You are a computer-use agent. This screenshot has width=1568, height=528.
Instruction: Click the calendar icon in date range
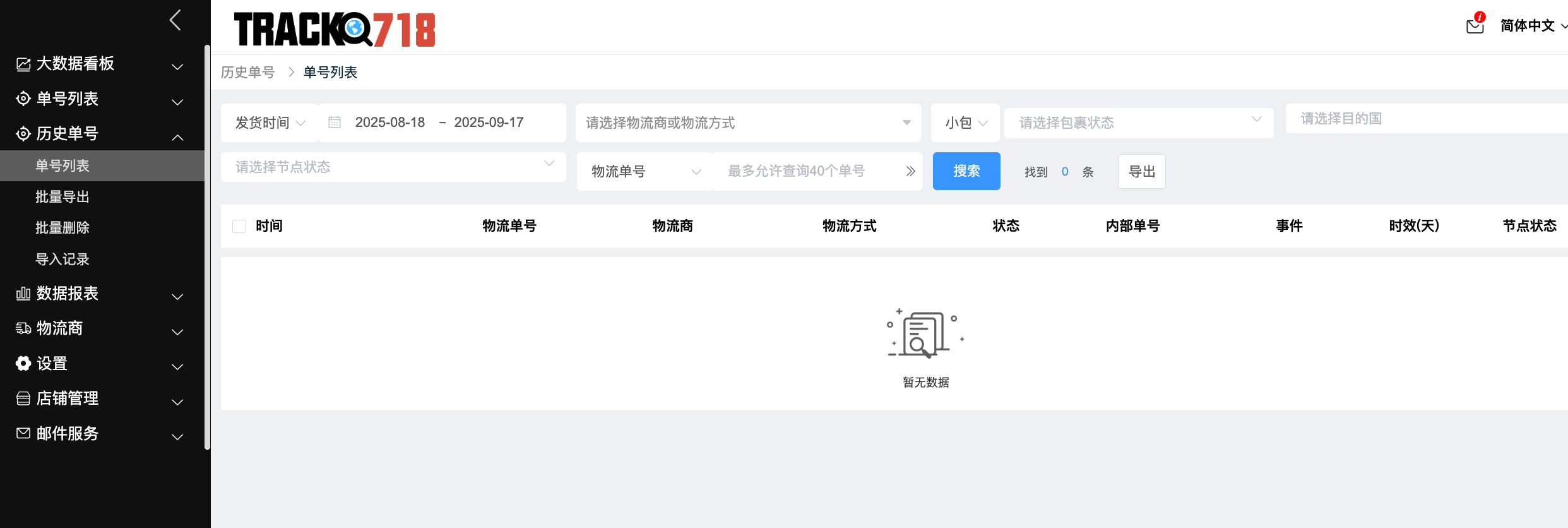(x=335, y=122)
